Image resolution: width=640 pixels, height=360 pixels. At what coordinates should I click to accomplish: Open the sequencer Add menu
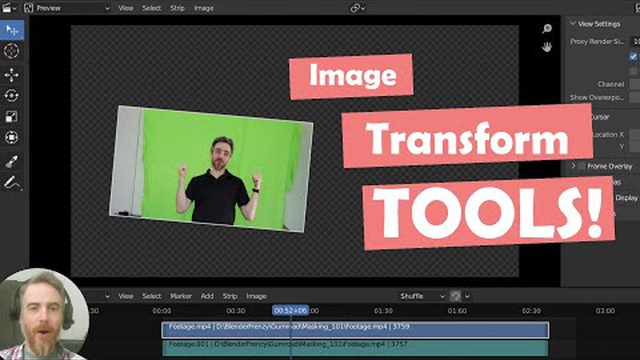(x=207, y=296)
